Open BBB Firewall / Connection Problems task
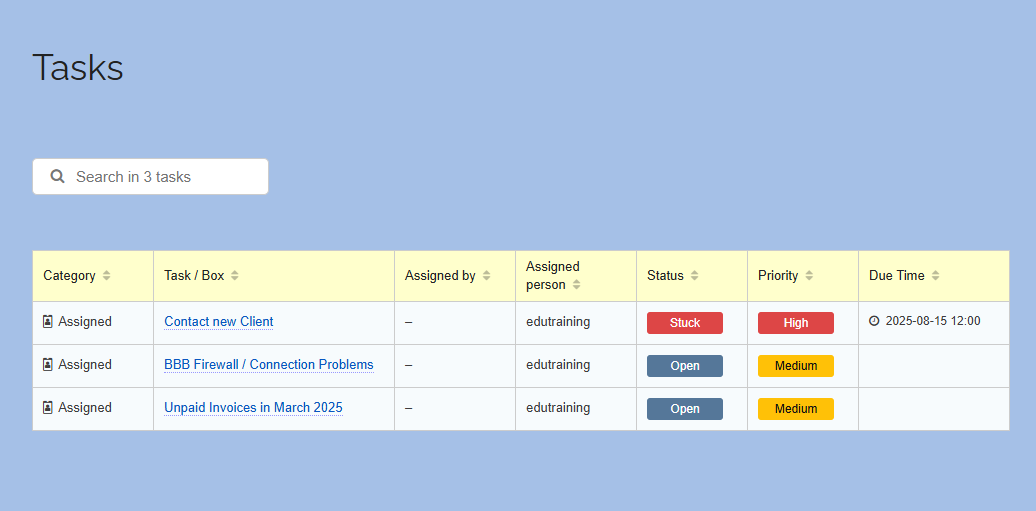 click(x=268, y=365)
